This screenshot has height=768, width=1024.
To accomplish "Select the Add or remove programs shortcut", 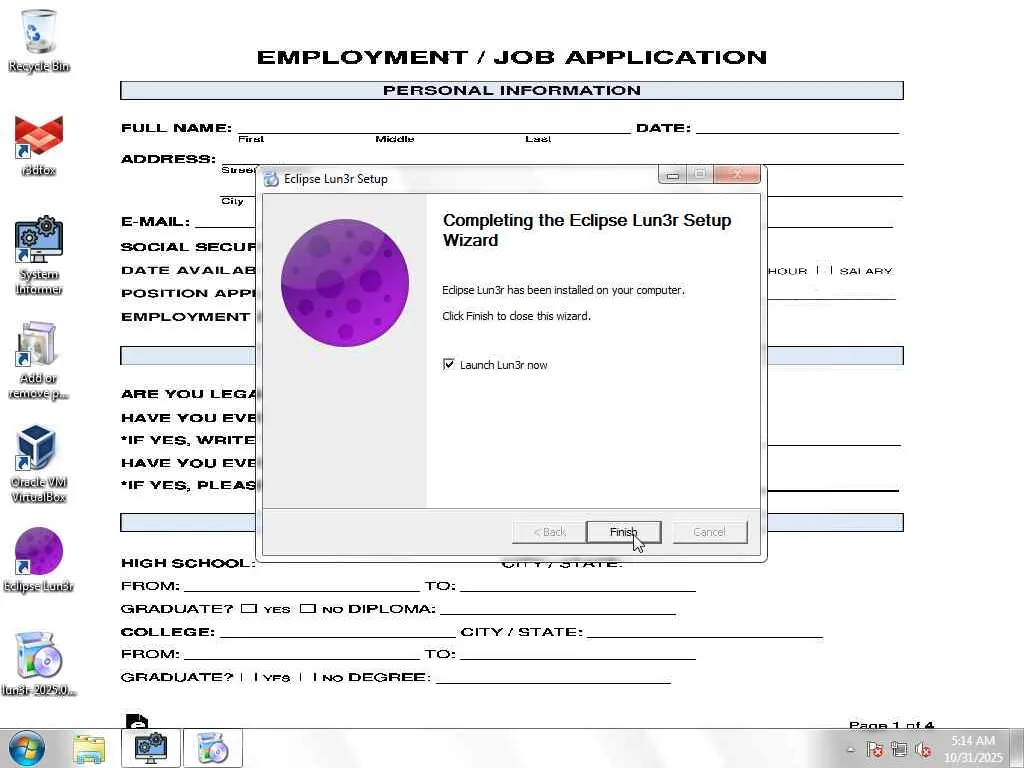I will (39, 360).
